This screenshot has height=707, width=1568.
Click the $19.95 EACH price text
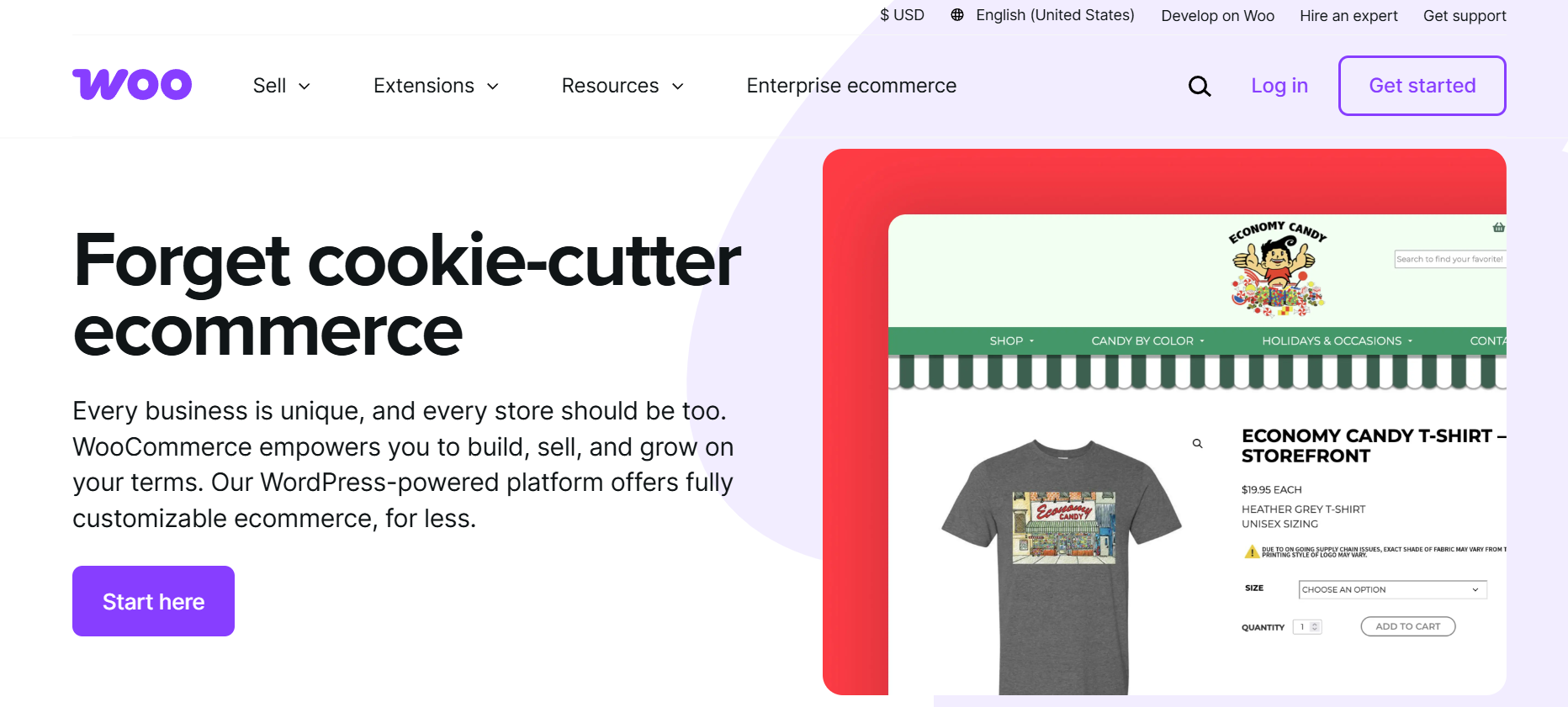[1271, 489]
